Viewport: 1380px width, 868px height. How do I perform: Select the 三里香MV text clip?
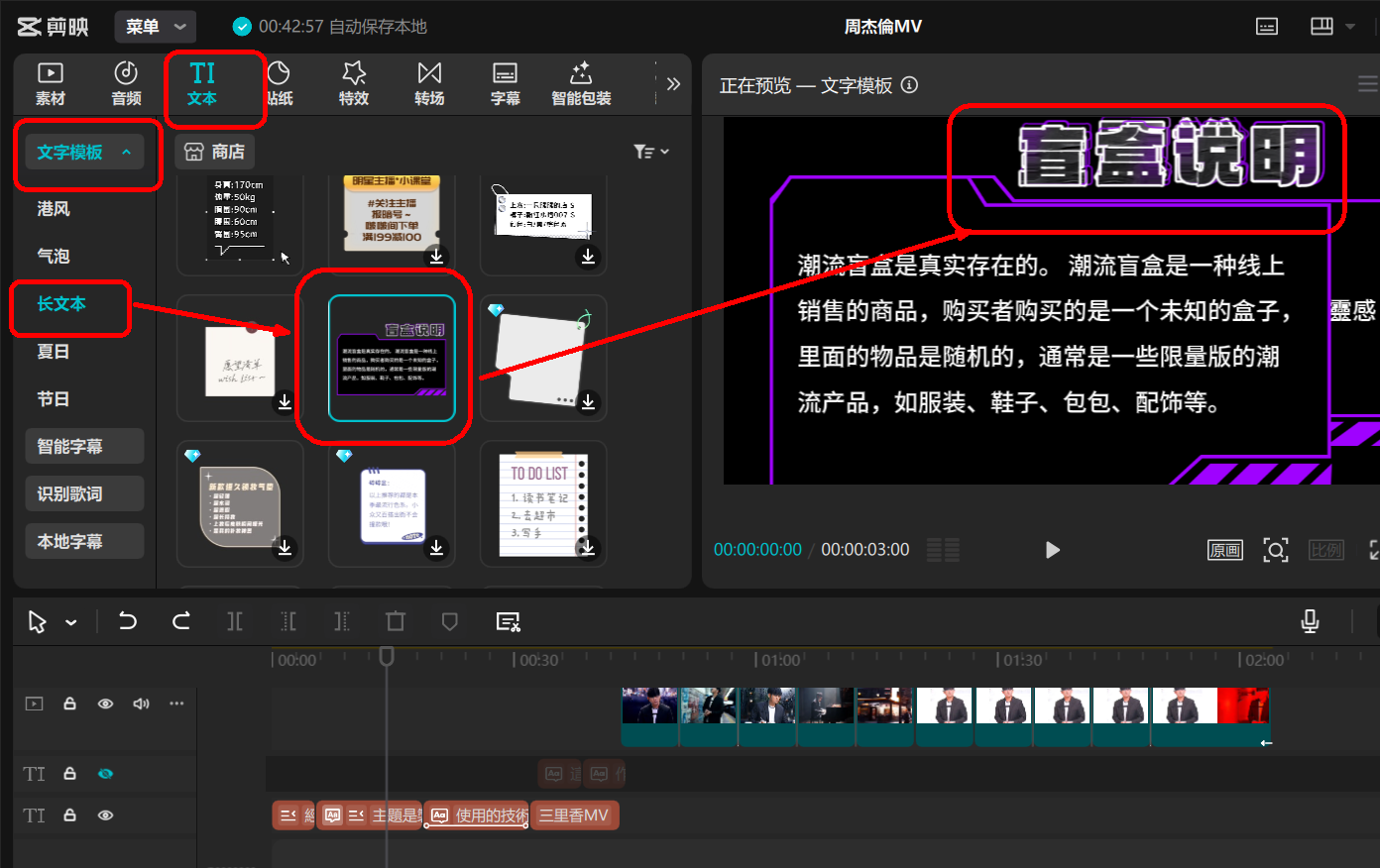[x=575, y=815]
